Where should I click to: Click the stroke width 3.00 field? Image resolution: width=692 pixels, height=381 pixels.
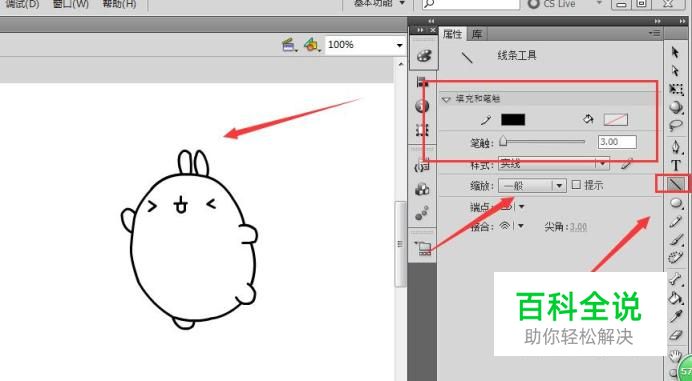(617, 142)
